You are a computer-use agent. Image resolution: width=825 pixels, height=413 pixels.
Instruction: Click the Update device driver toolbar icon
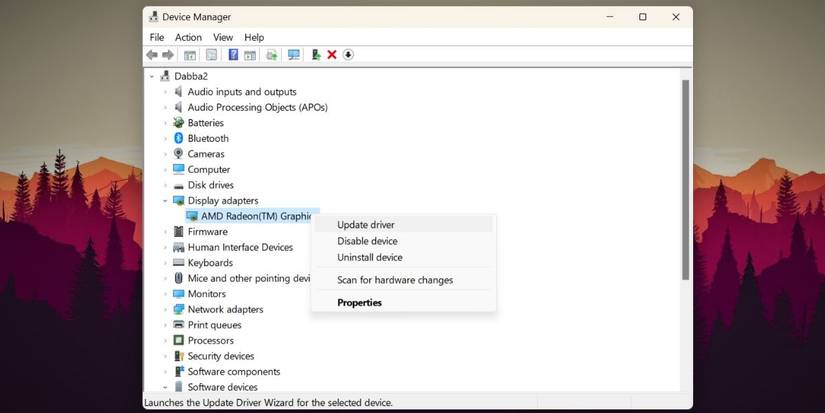[271, 55]
